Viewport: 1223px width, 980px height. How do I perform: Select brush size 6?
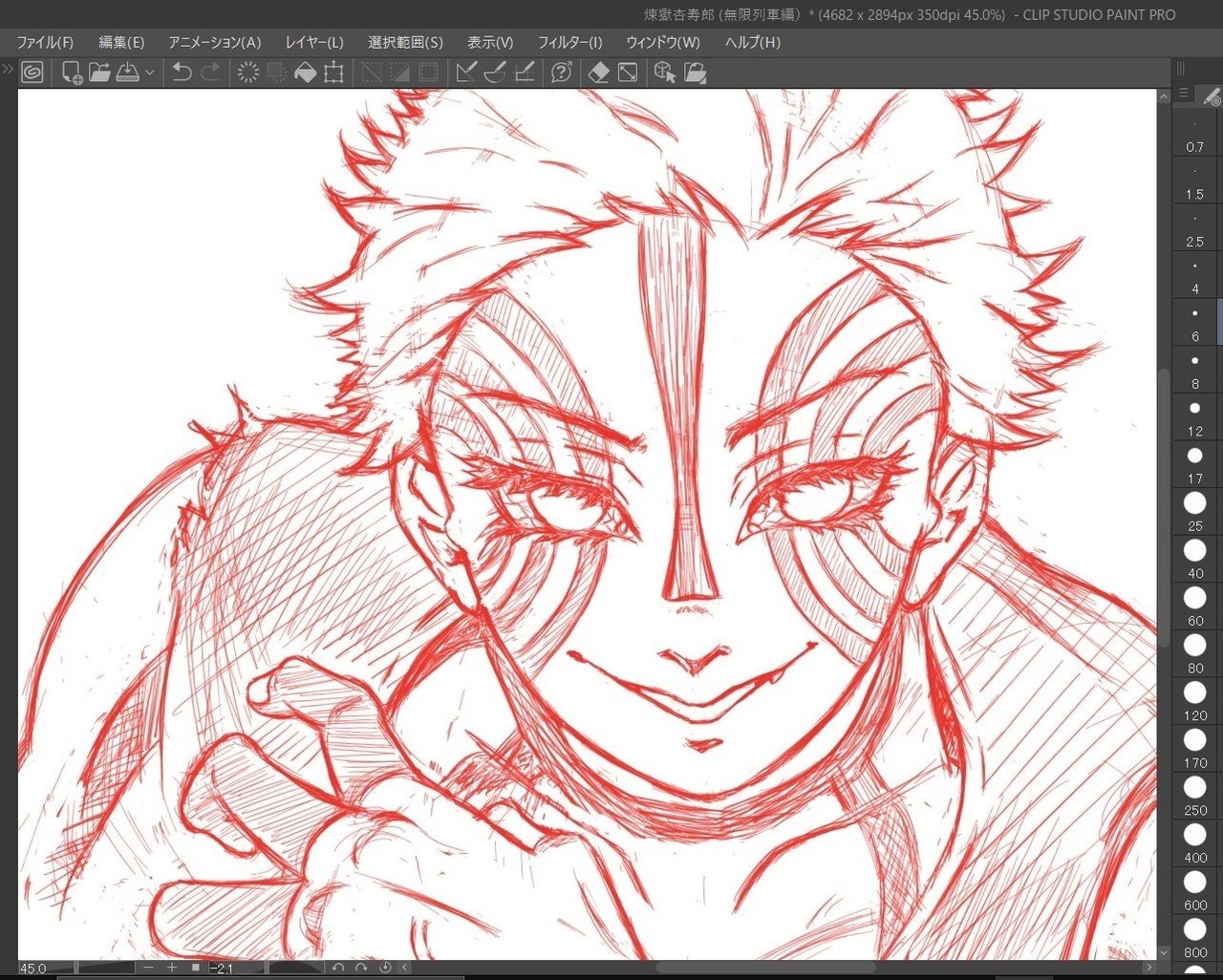[x=1195, y=323]
